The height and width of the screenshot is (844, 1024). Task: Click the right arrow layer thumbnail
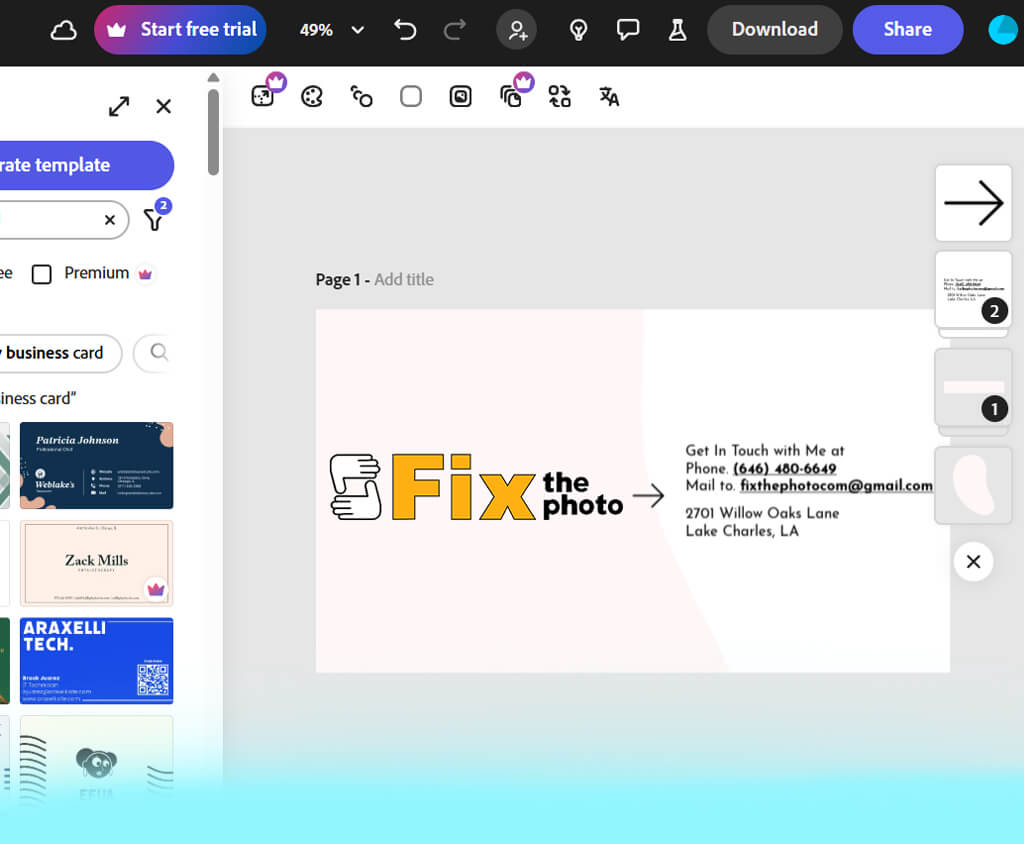973,203
